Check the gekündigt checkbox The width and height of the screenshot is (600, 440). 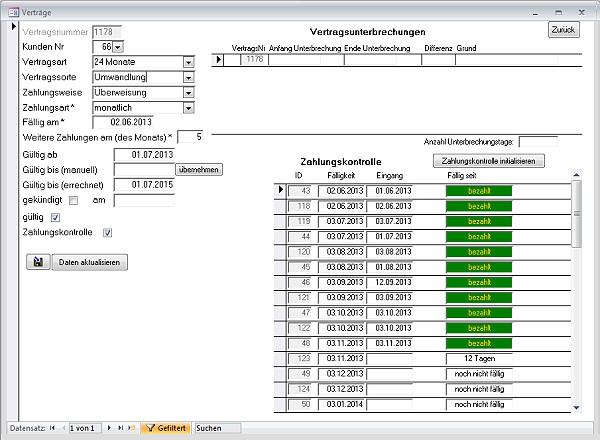tap(89, 200)
